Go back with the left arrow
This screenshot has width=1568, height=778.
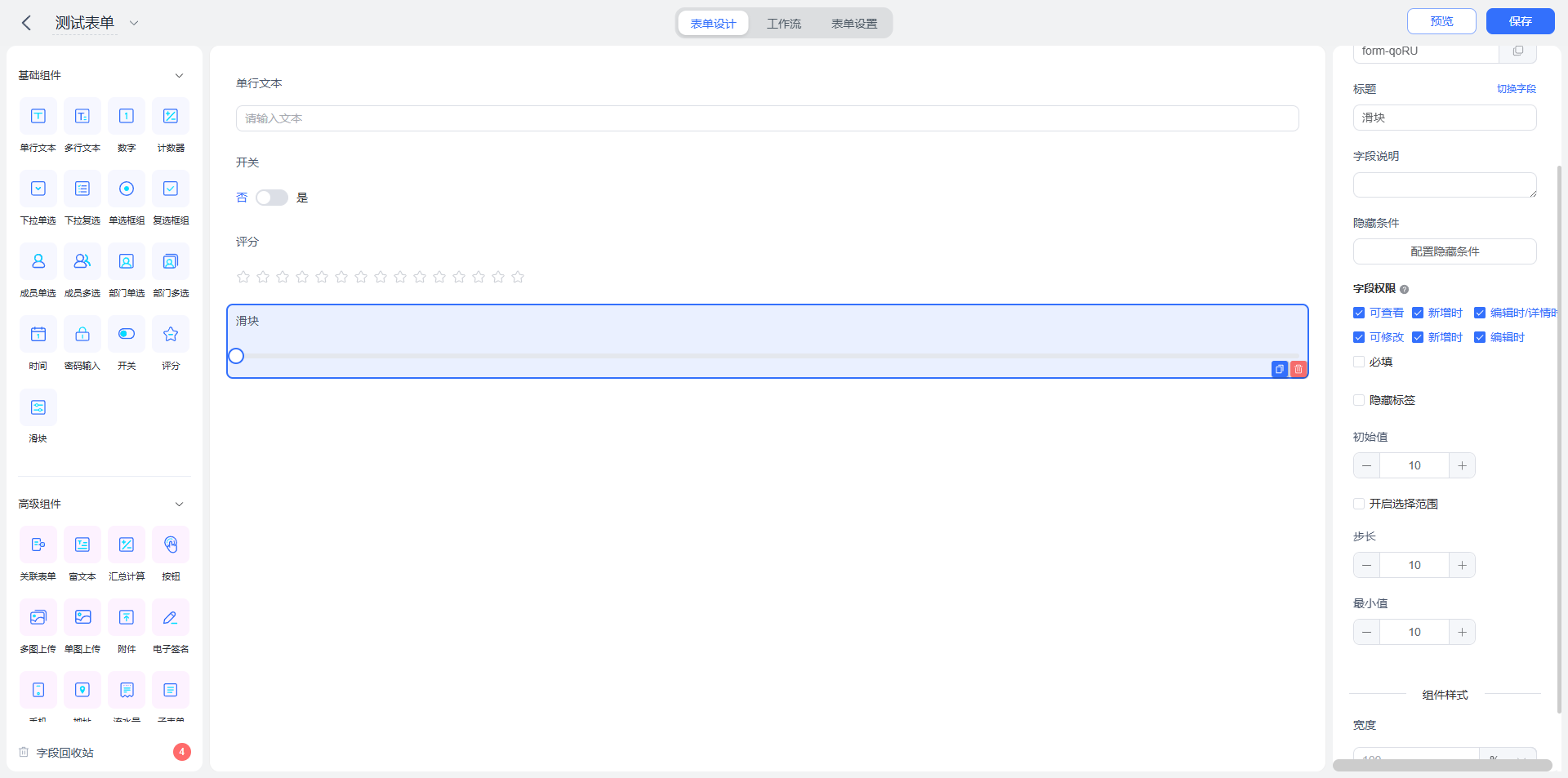[26, 23]
